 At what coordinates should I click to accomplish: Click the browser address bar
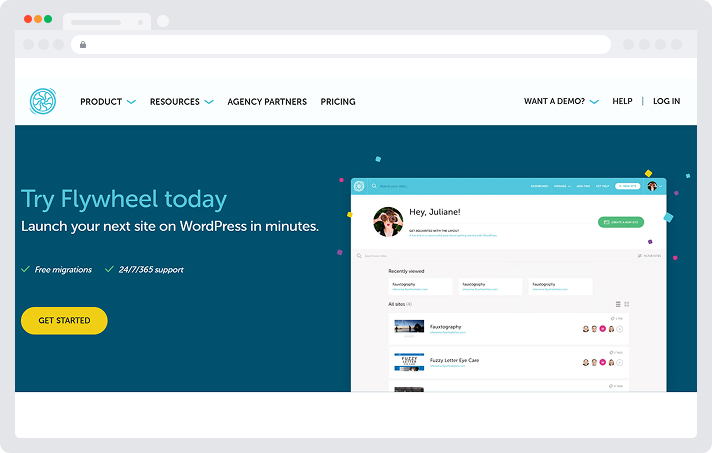click(341, 44)
